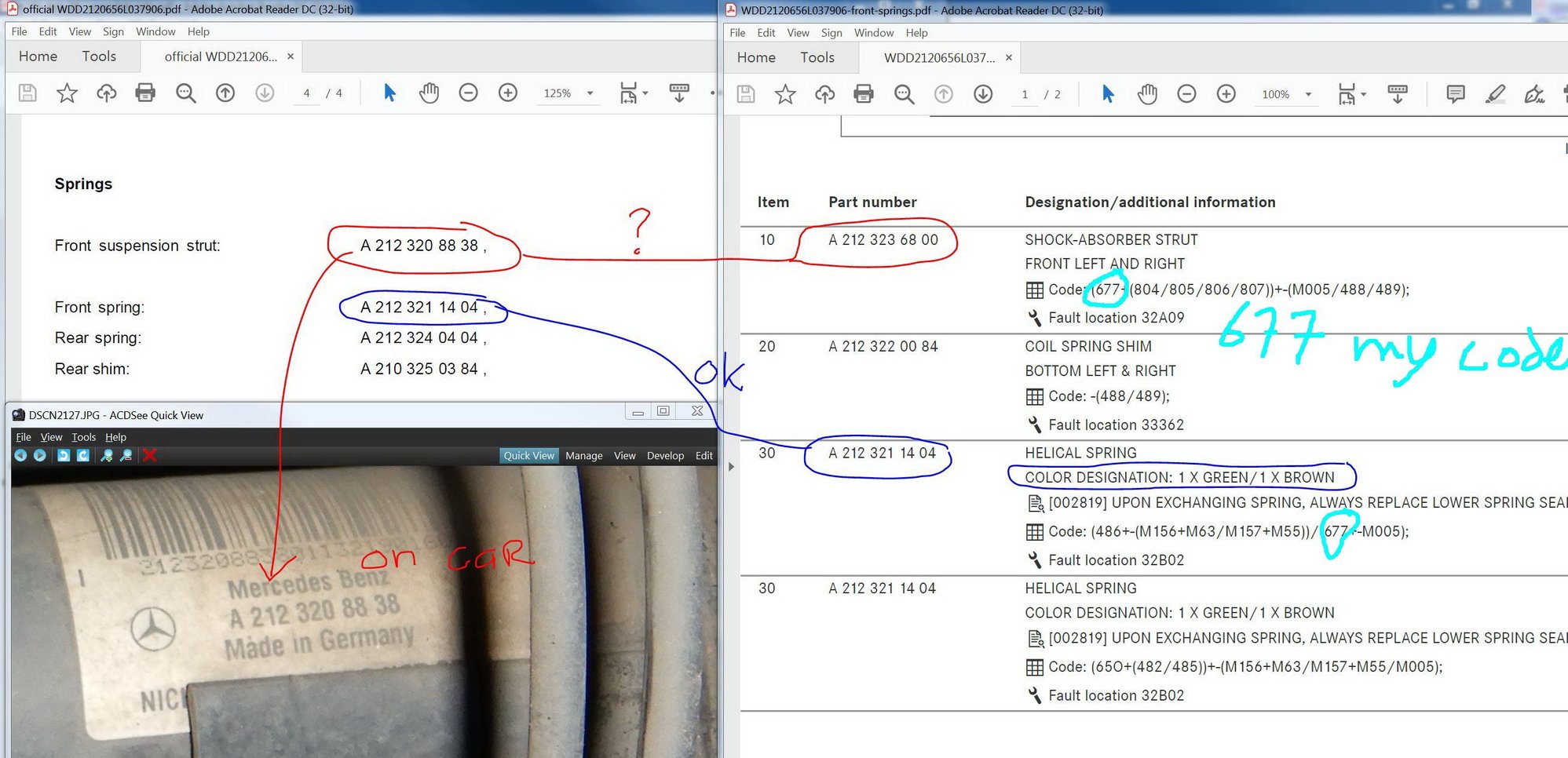Screen dimensions: 1568x758
Task: Open Add comment tool in right Acrobat window
Action: pos(1455,95)
